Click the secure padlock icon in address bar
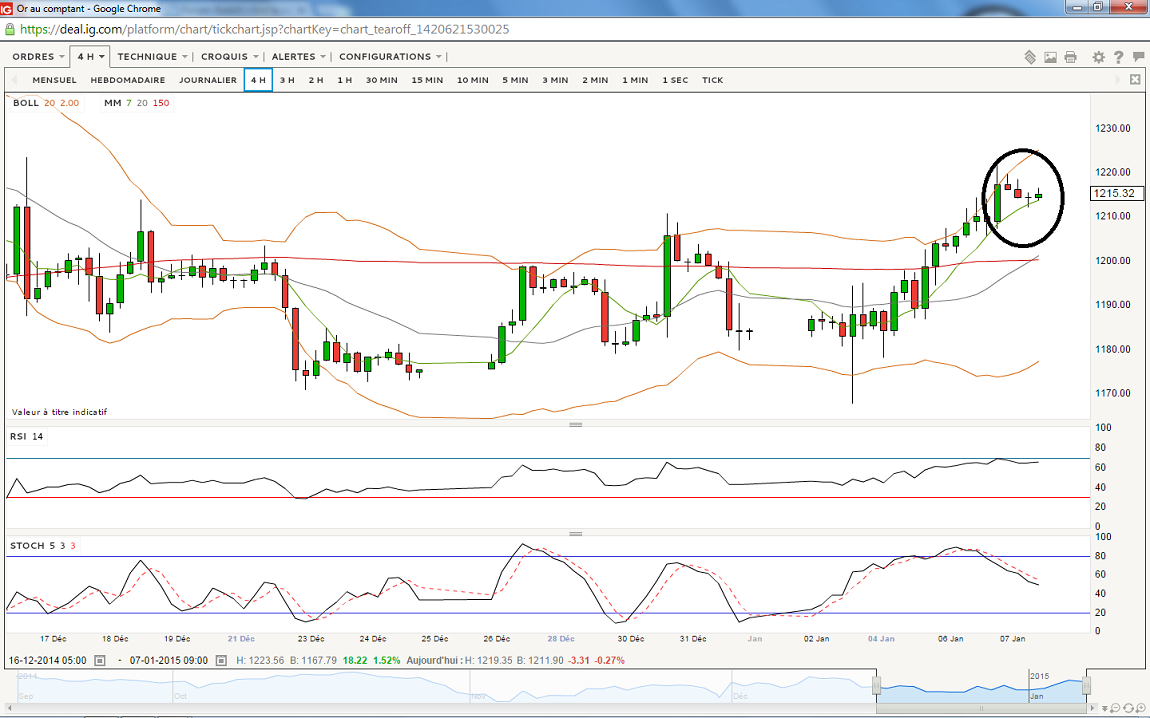1150x718 pixels. coord(10,29)
